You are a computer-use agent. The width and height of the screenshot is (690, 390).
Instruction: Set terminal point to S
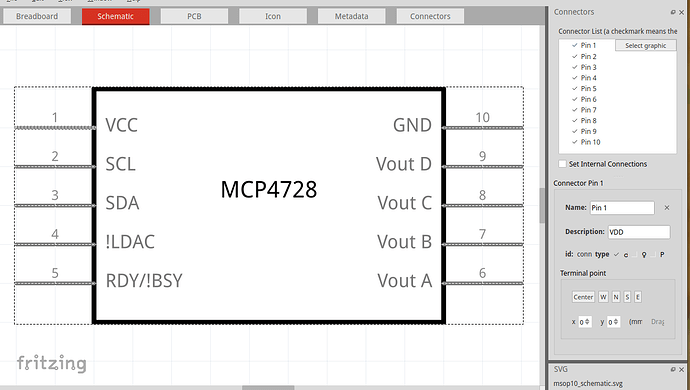(x=627, y=297)
